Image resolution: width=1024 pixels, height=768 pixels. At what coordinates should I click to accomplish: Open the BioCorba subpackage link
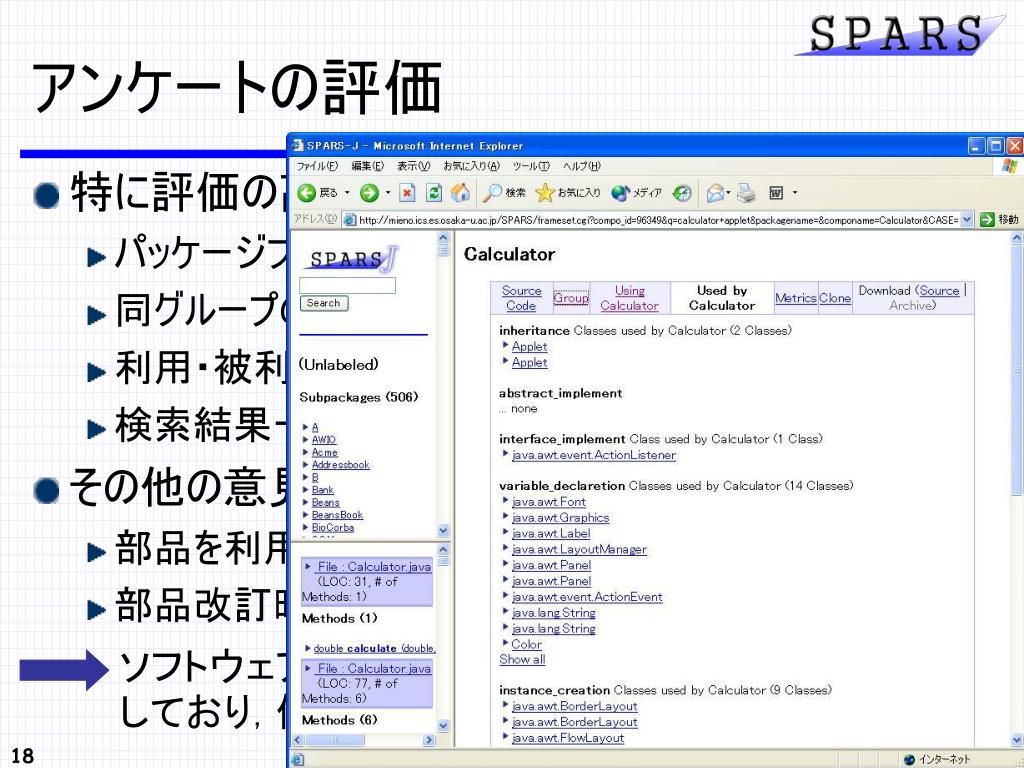click(332, 528)
